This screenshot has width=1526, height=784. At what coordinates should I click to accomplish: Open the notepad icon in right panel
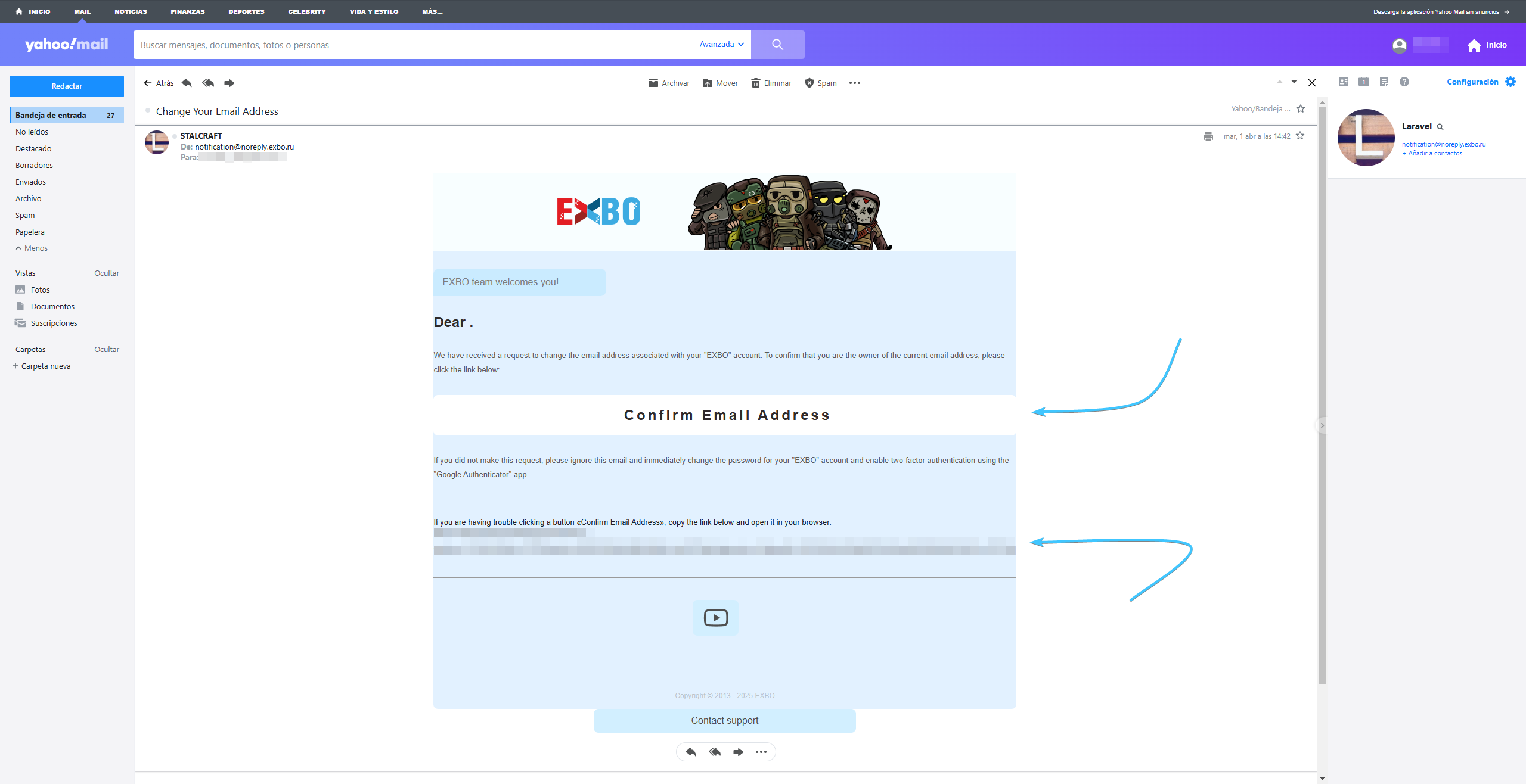1384,82
